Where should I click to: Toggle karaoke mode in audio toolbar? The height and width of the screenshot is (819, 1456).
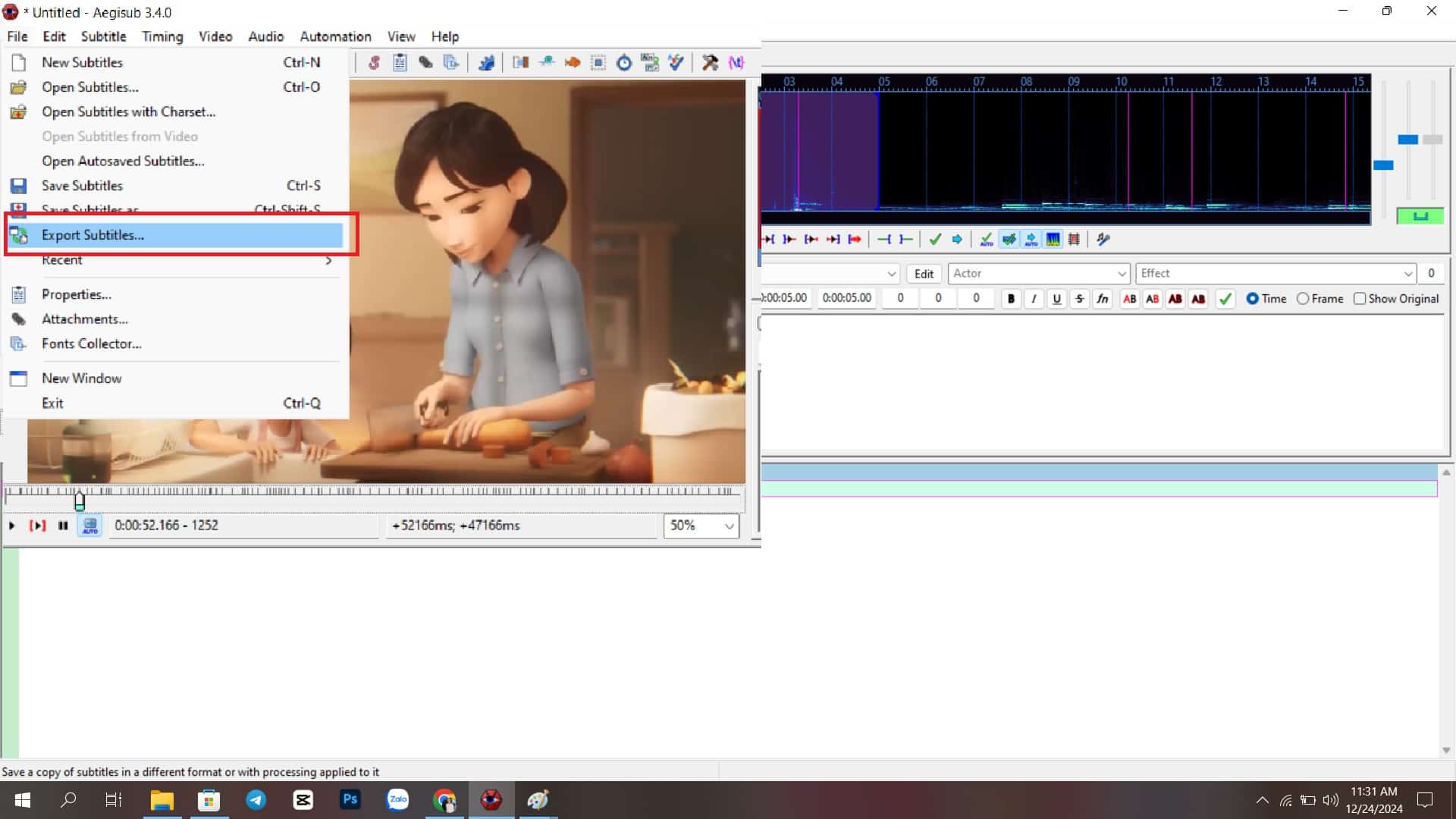pyautogui.click(x=1103, y=240)
